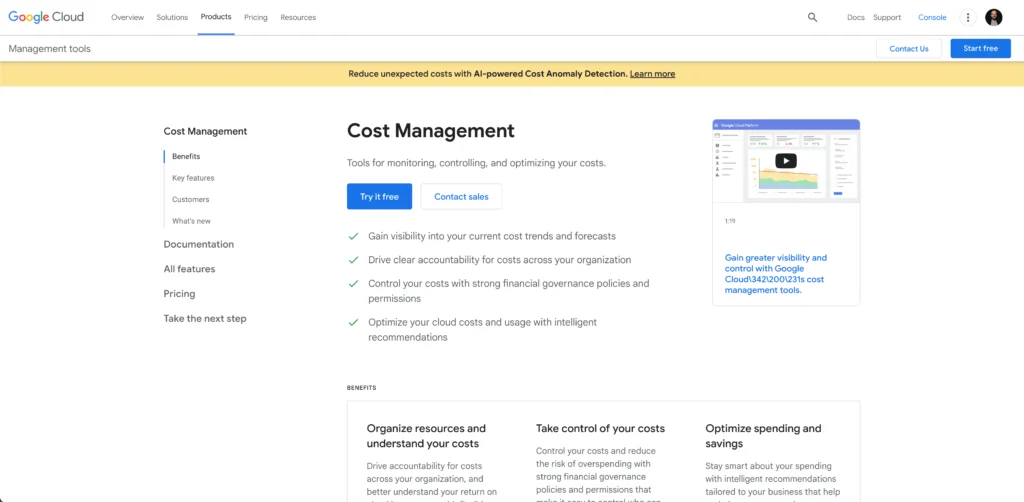Go to Pricing in top navigation
1024x502 pixels.
pyautogui.click(x=255, y=18)
